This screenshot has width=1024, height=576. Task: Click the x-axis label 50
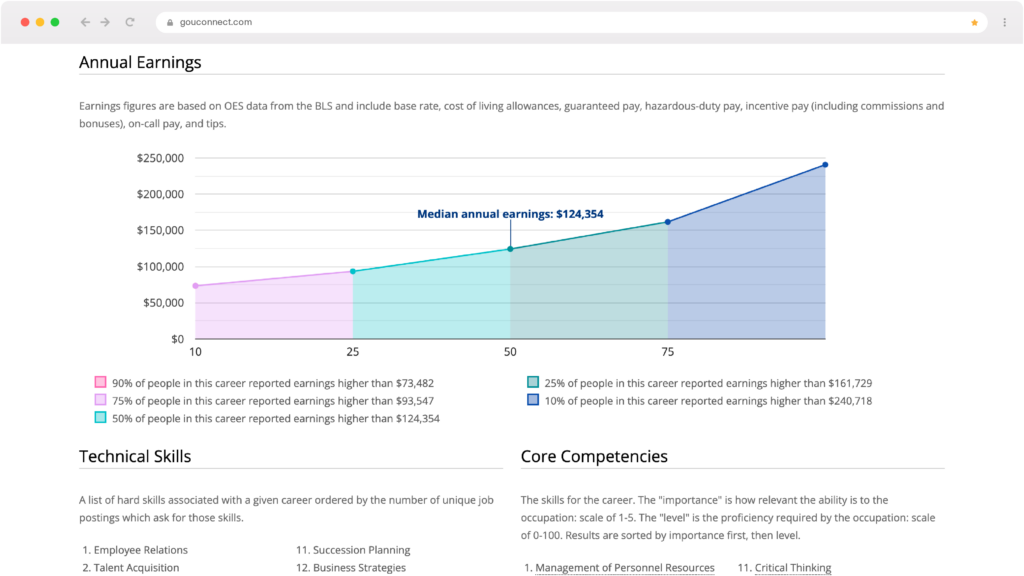[x=510, y=352]
